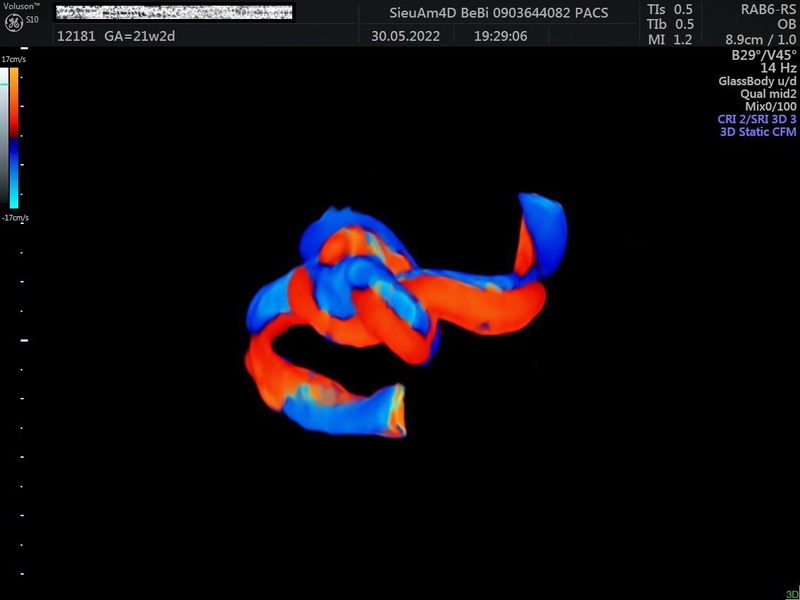Screen dimensions: 800x600
Task: Click the MI 1.2 mechanical index readout
Action: [671, 40]
